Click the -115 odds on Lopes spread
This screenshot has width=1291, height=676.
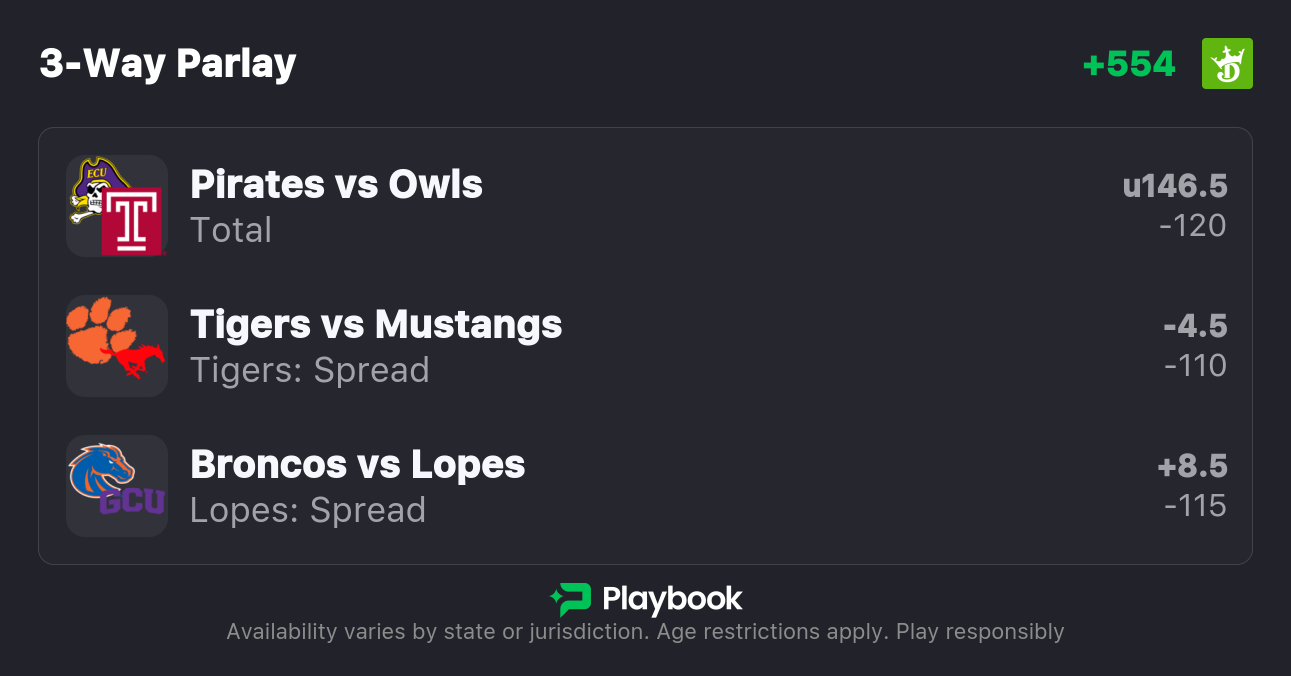[x=1195, y=506]
